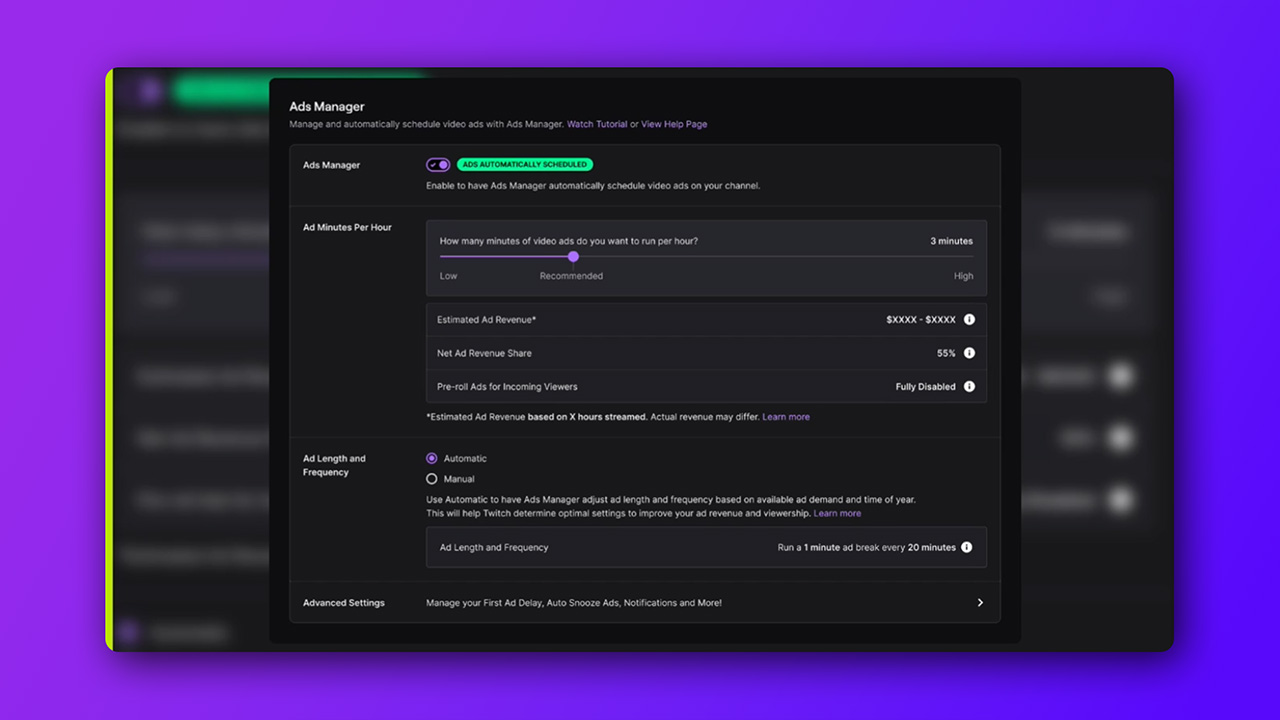This screenshot has width=1280, height=720.
Task: Click the '$XXXX - $XXXX' revenue estimate
Action: (921, 320)
